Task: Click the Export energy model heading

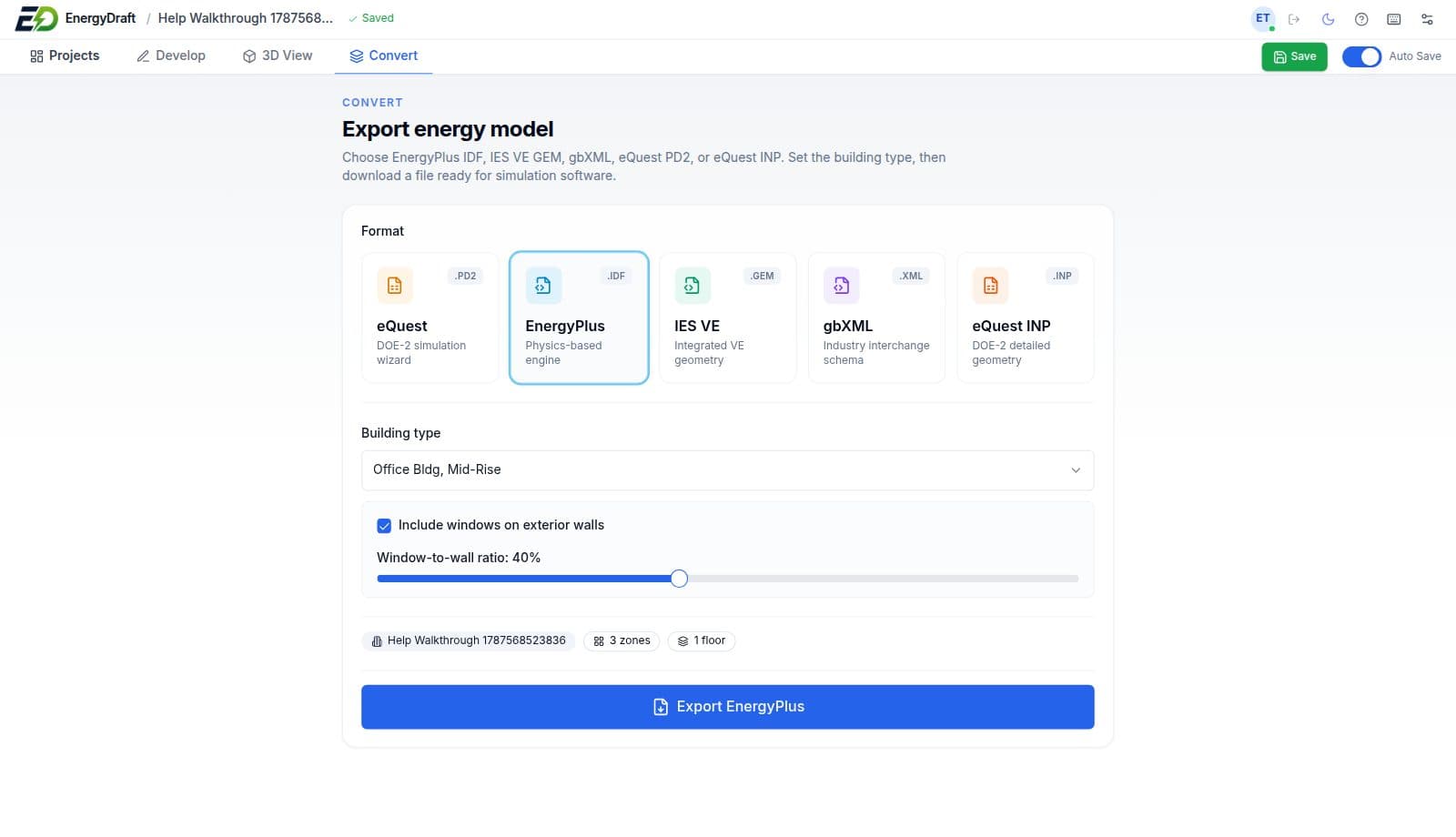Action: (448, 129)
